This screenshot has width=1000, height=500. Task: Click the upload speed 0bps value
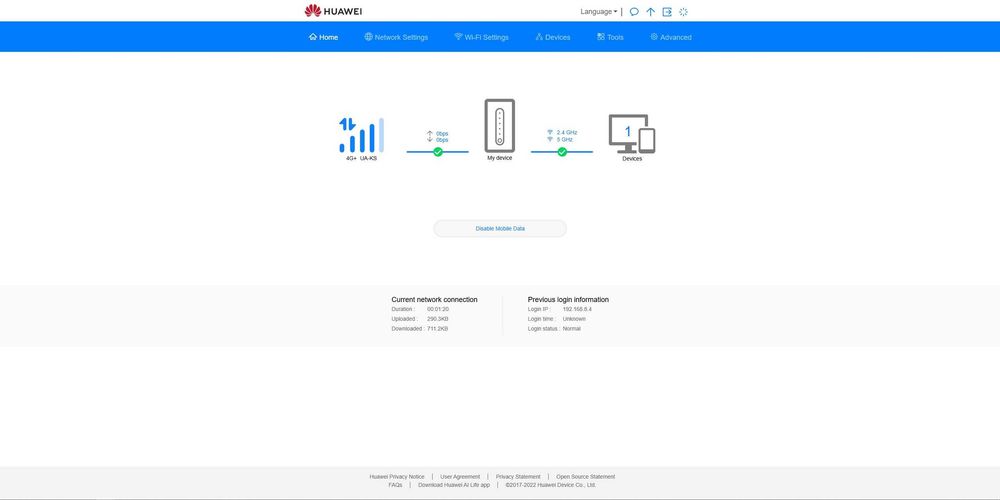click(x=442, y=133)
